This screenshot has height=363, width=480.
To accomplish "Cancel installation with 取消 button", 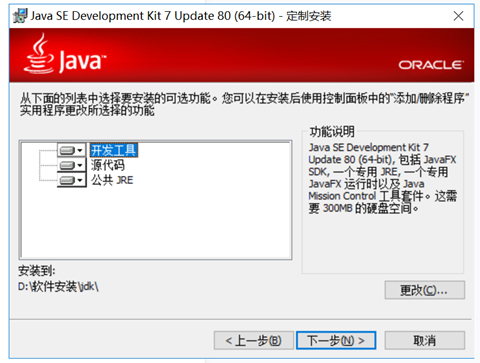I will point(424,340).
